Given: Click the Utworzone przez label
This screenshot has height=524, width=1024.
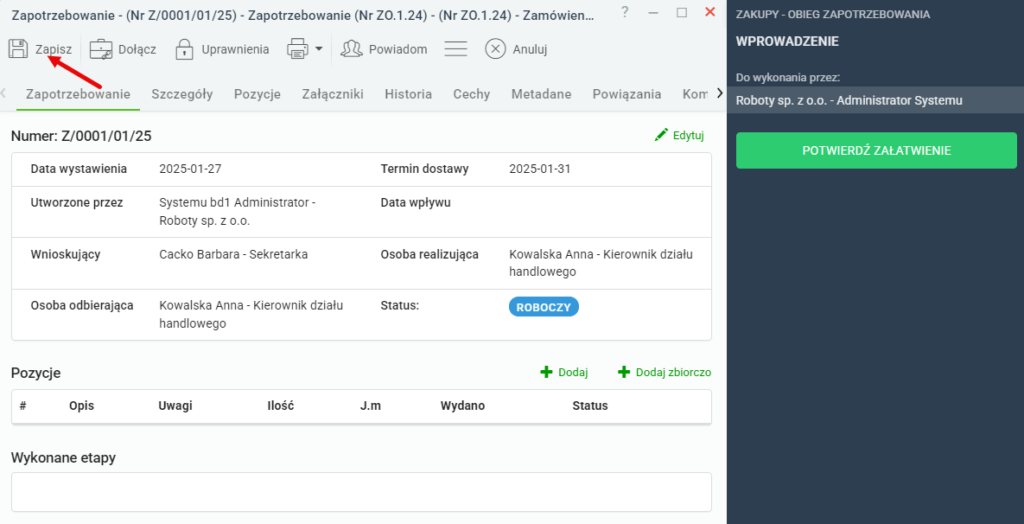Looking at the screenshot, I should click(x=76, y=203).
